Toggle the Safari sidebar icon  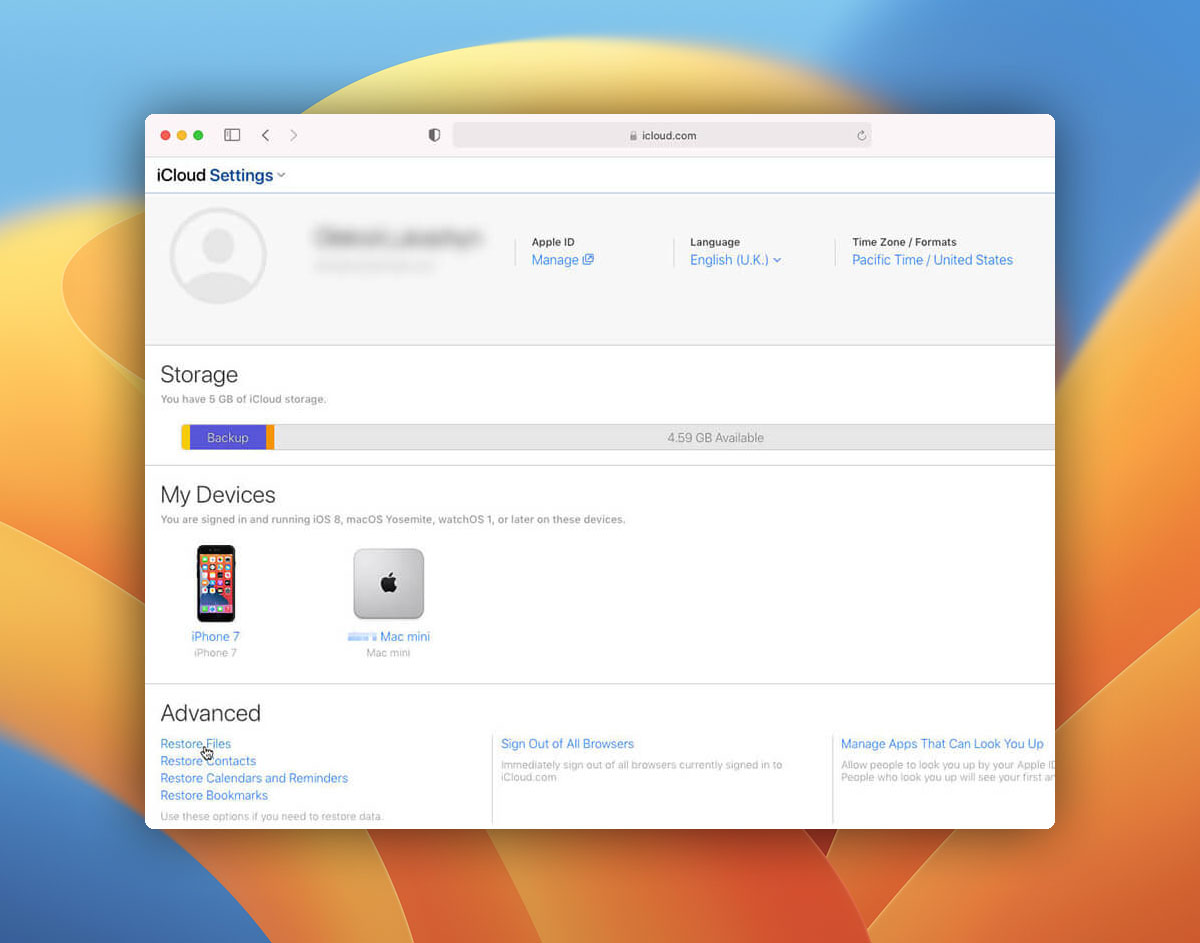[x=232, y=135]
